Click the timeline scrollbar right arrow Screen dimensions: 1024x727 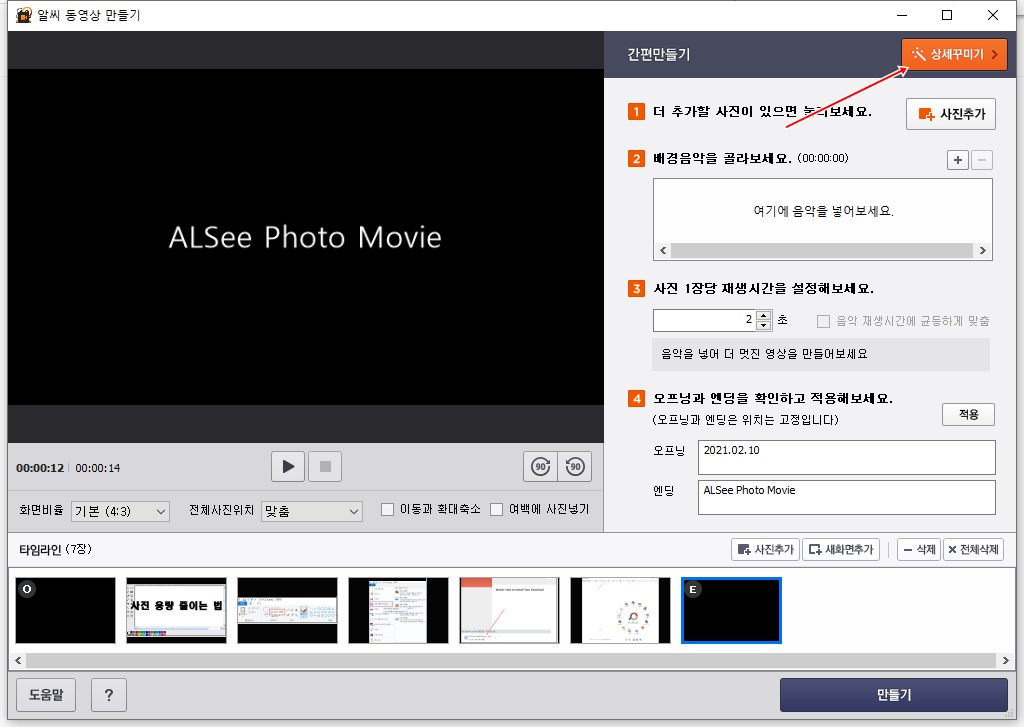point(1006,660)
